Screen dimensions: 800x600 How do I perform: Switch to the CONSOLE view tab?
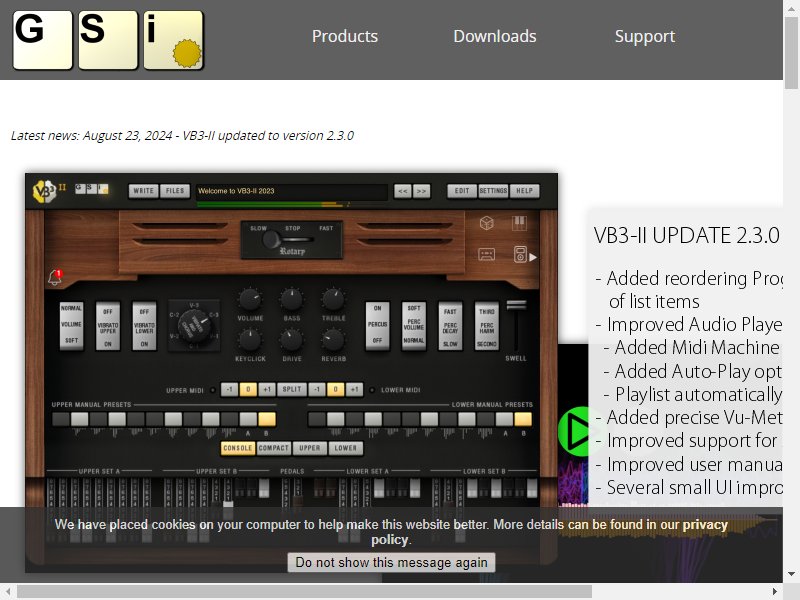[x=238, y=448]
